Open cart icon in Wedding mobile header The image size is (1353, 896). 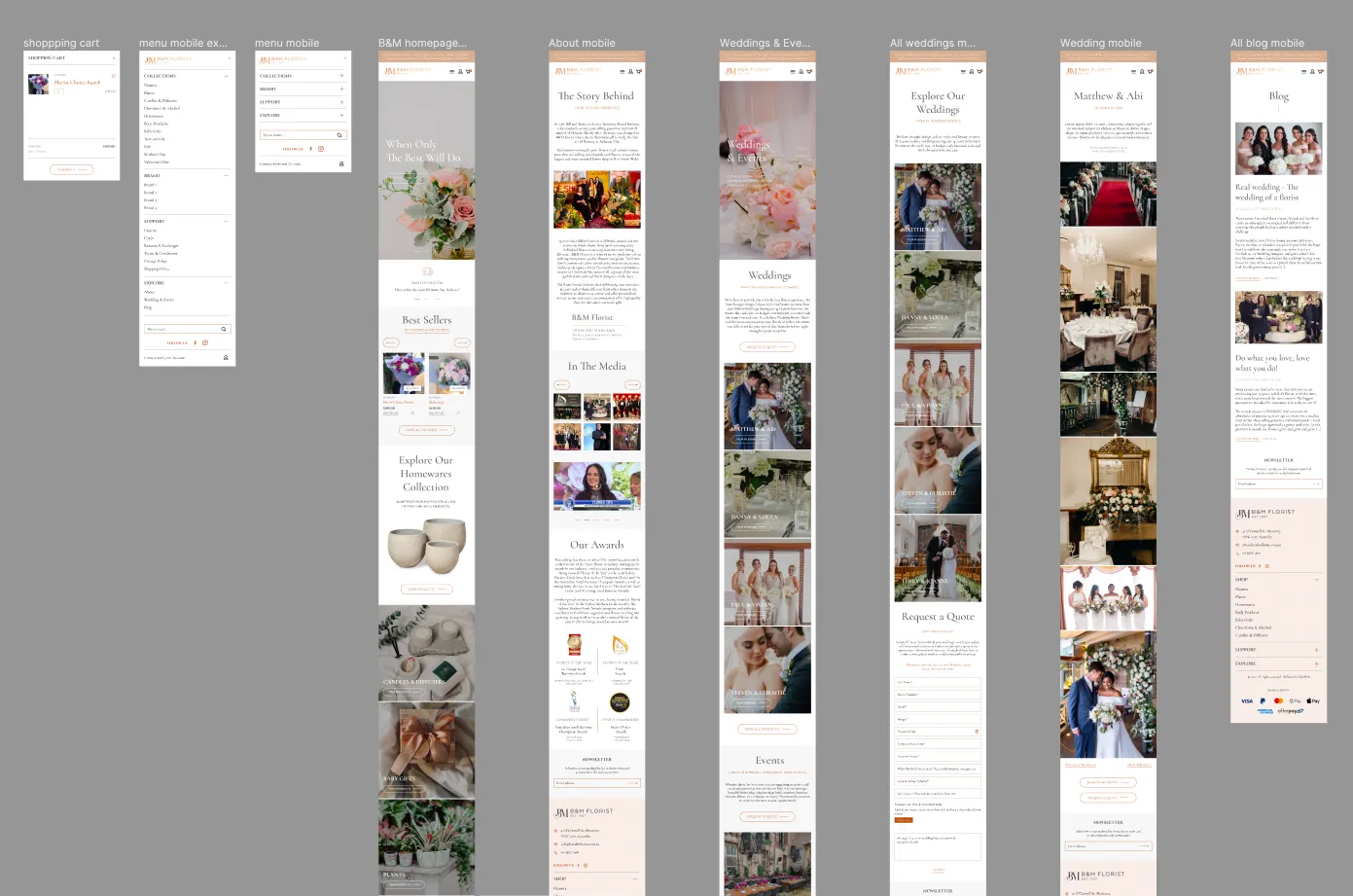[x=1150, y=71]
